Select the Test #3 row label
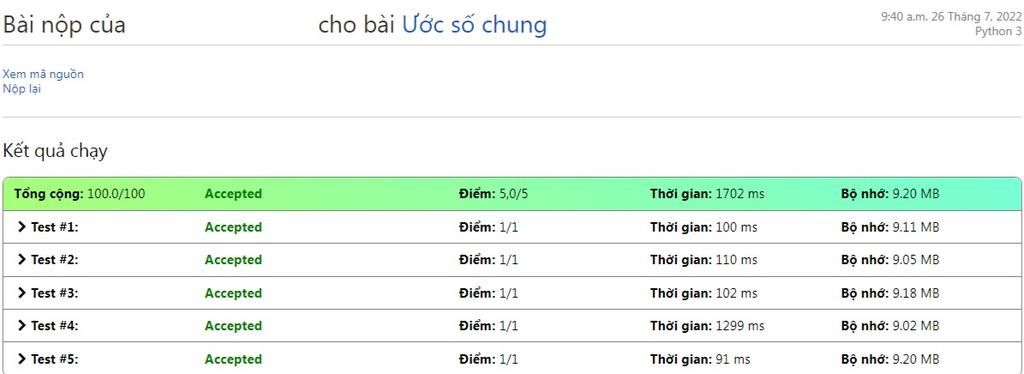The height and width of the screenshot is (374, 1024). (x=55, y=293)
